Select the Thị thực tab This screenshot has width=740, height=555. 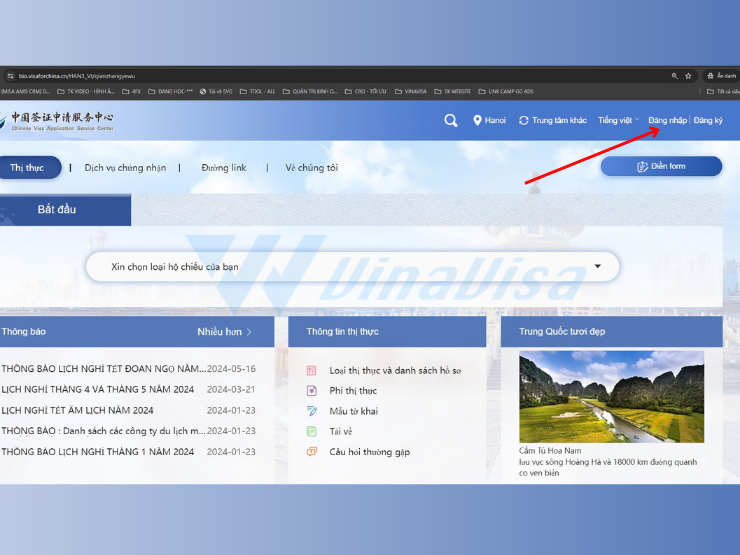[x=28, y=168]
